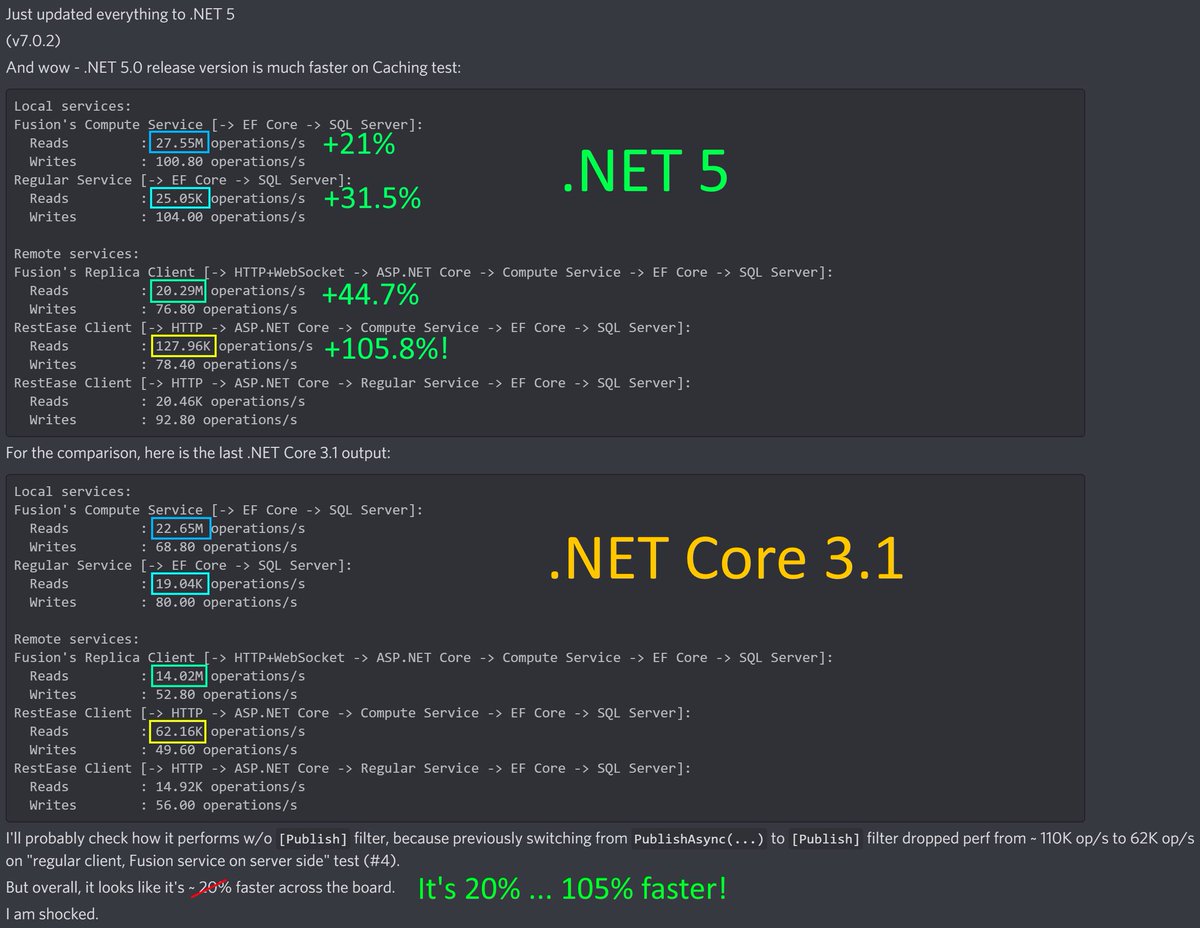
Task: Click the '14.02M operations/s' Reads value
Action: (x=230, y=676)
